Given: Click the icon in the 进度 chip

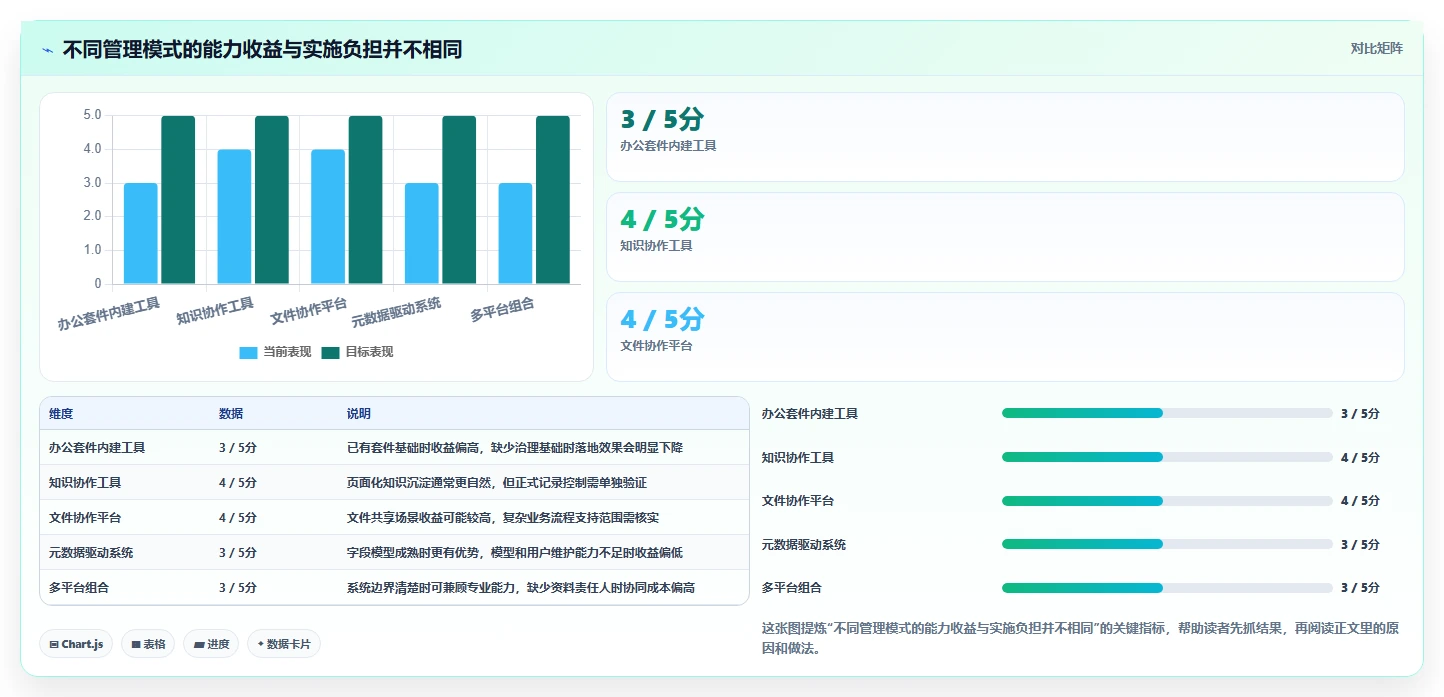Looking at the screenshot, I should tap(199, 645).
